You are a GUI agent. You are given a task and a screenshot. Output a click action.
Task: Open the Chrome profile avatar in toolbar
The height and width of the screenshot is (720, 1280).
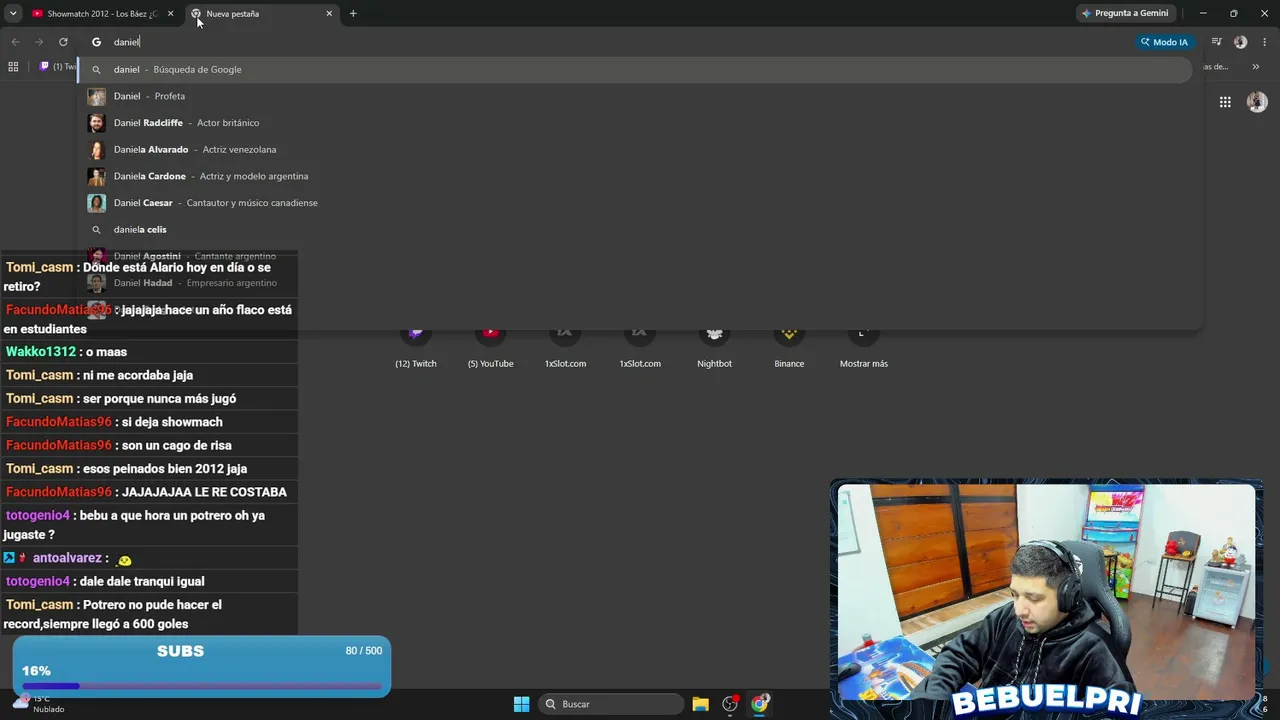(1241, 42)
